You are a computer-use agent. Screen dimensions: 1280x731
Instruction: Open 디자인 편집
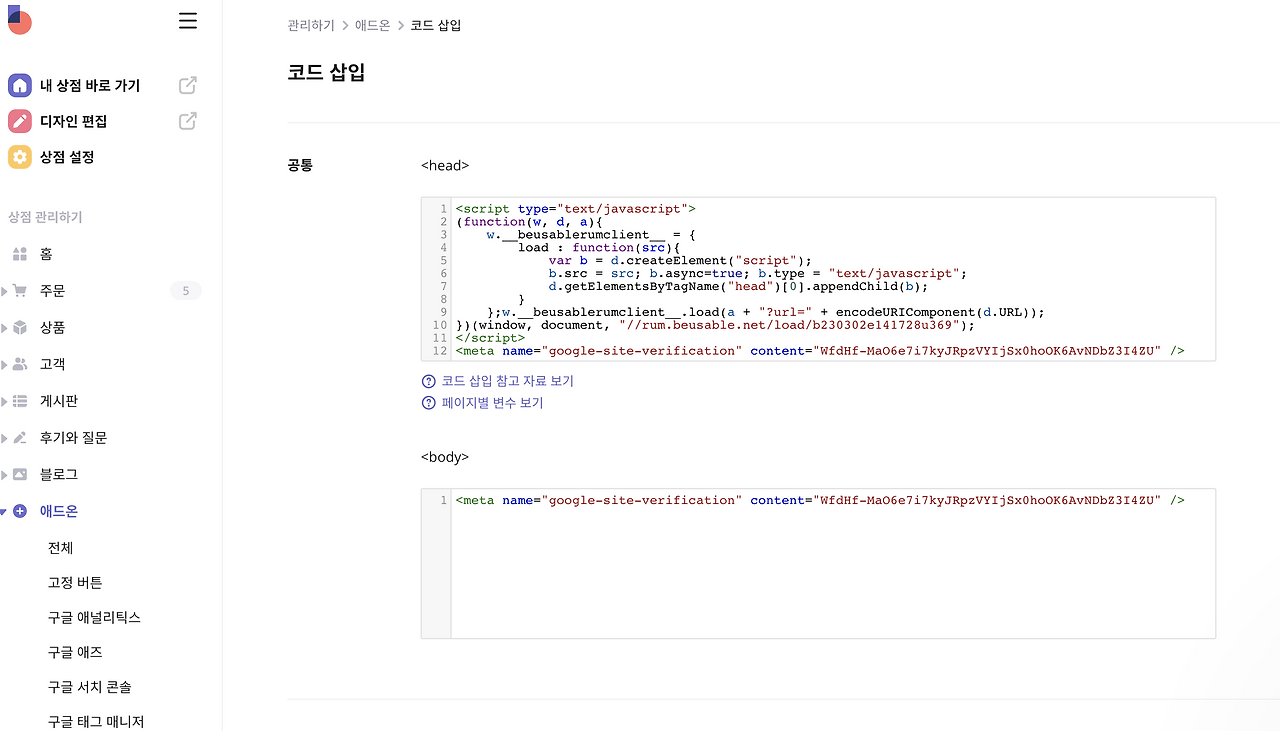click(73, 121)
